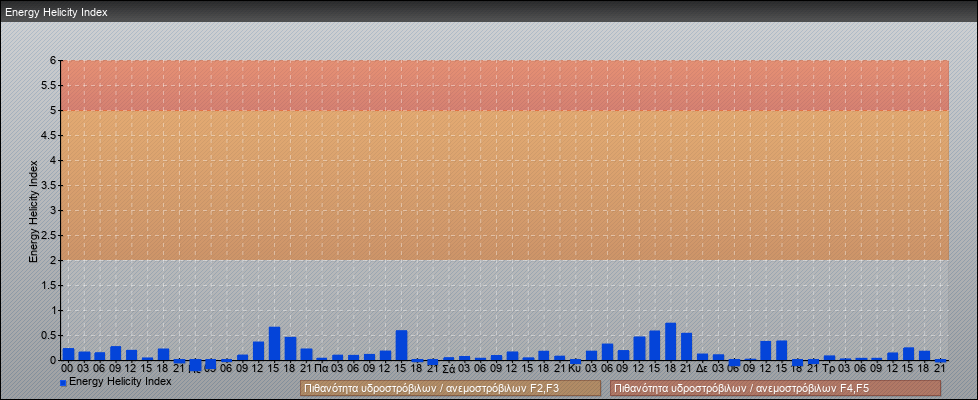Click the y-axis value 4.5
The image size is (978, 400).
[x=50, y=135]
